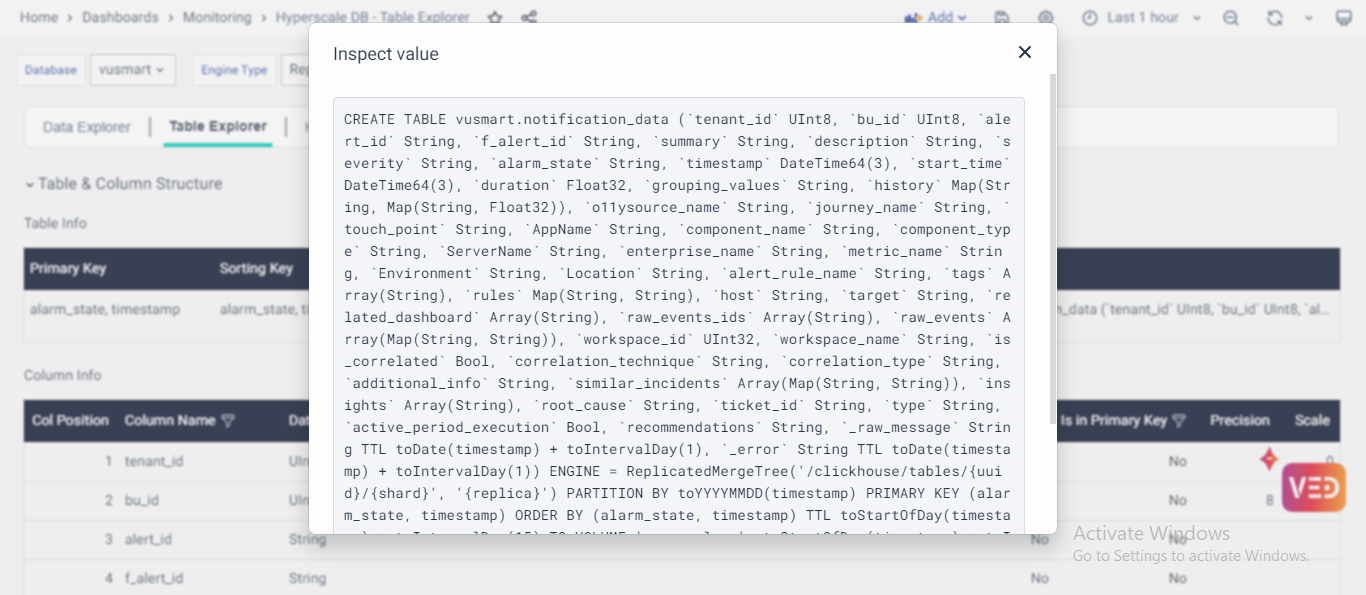Open the vusmart database dropdown
The image size is (1366, 595).
132,70
